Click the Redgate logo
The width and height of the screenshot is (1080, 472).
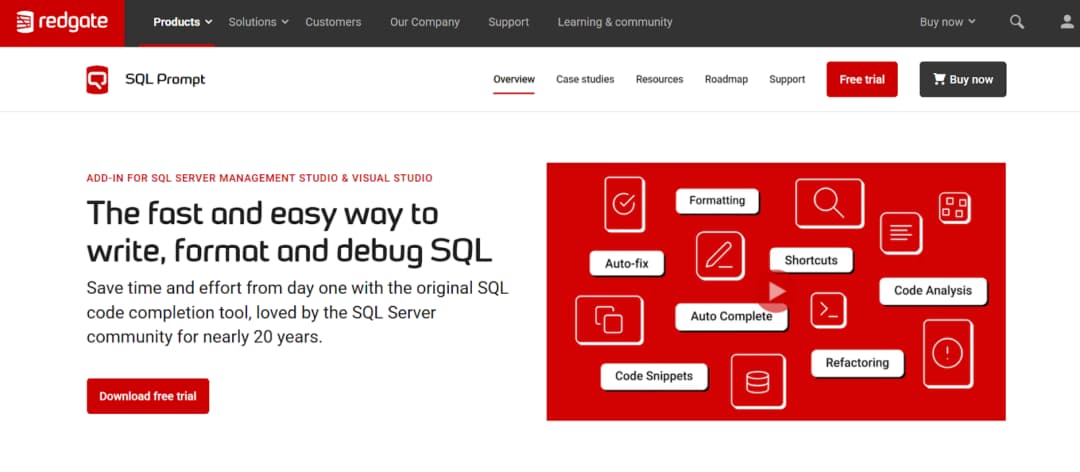(62, 22)
